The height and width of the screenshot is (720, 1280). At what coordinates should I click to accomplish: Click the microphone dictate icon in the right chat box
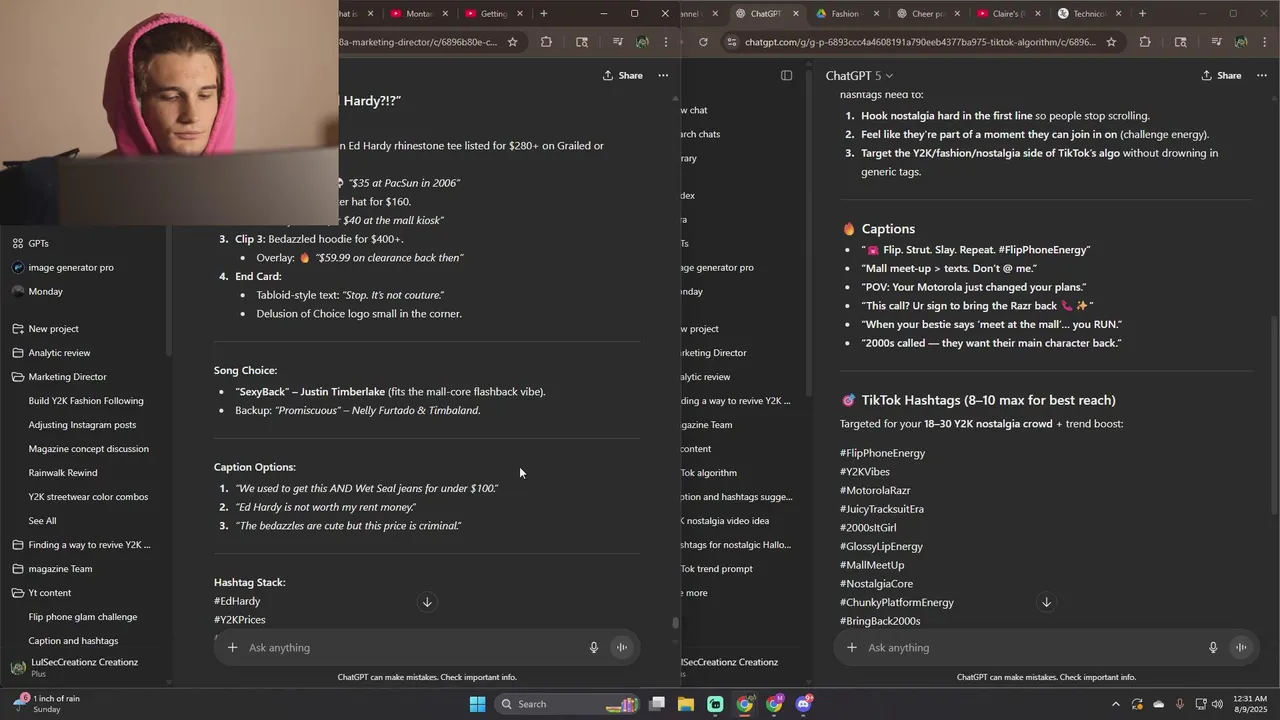click(x=1213, y=648)
